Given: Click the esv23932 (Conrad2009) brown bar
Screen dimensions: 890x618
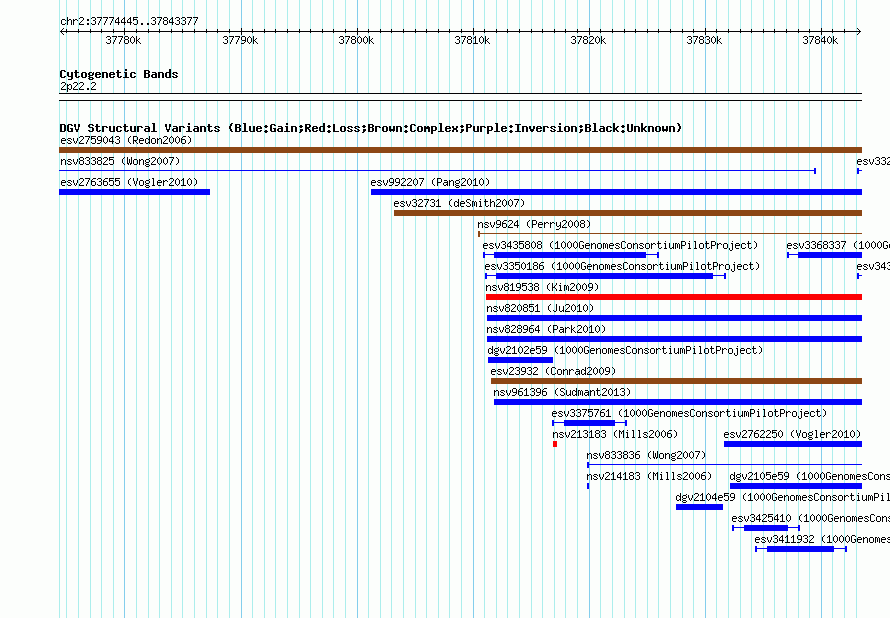Looking at the screenshot, I should click(x=677, y=381).
